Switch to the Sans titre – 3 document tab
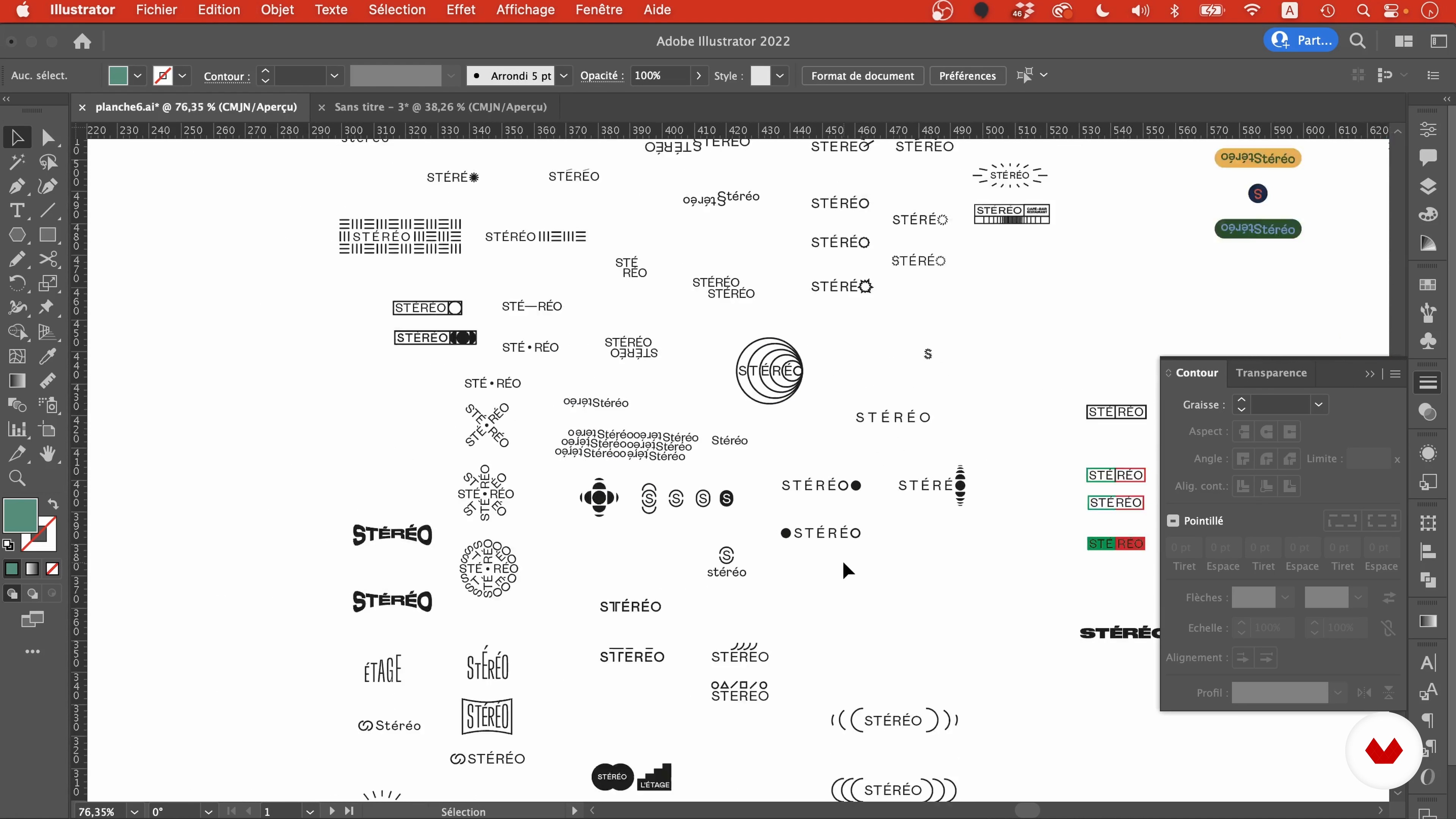 440,107
